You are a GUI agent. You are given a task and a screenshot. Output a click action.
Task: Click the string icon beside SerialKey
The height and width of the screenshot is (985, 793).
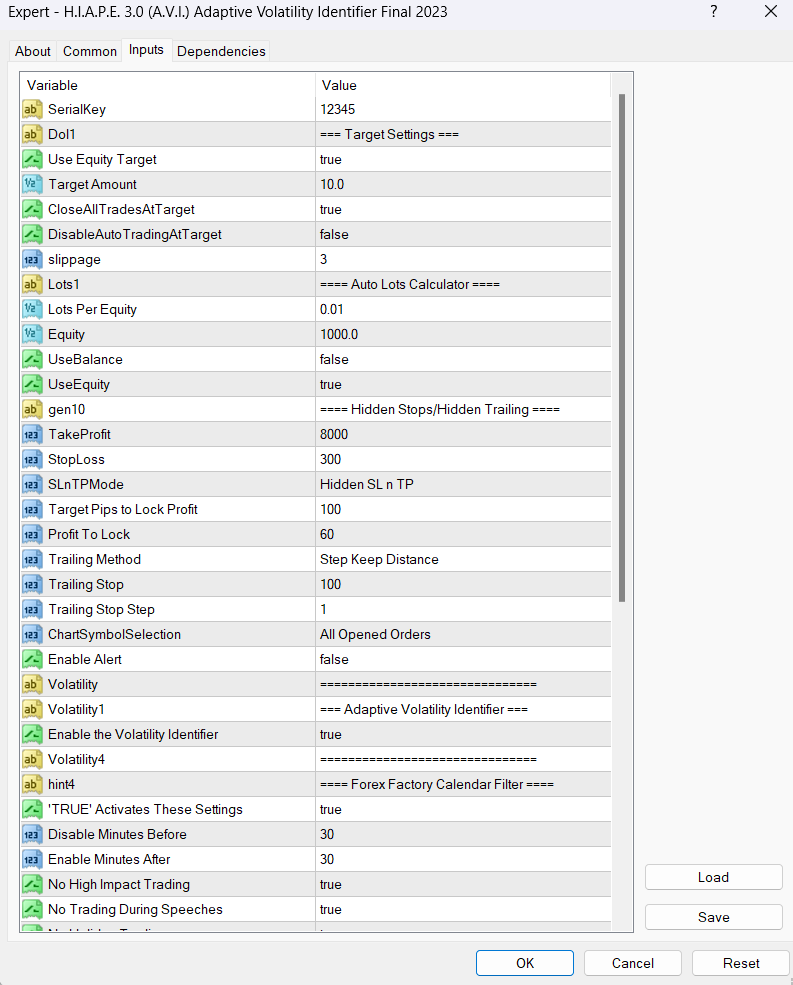tap(32, 110)
